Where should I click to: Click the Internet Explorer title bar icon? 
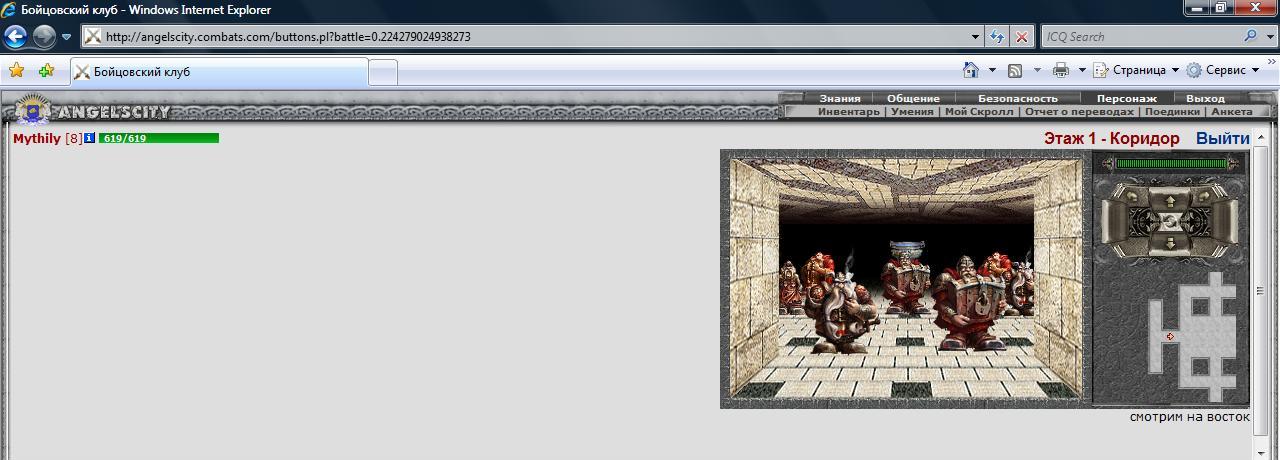[x=9, y=10]
